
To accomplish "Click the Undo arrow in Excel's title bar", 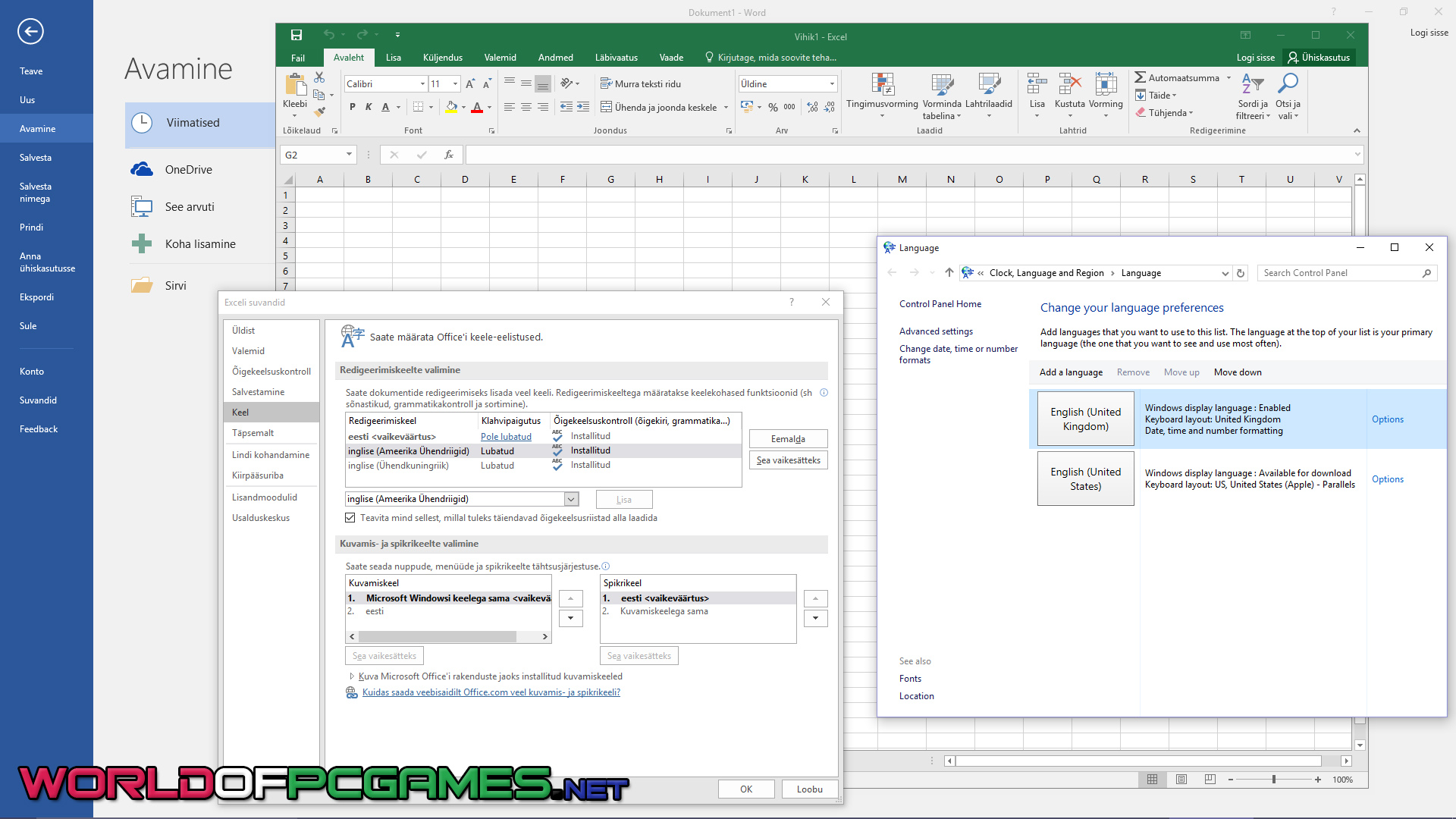I will [328, 35].
